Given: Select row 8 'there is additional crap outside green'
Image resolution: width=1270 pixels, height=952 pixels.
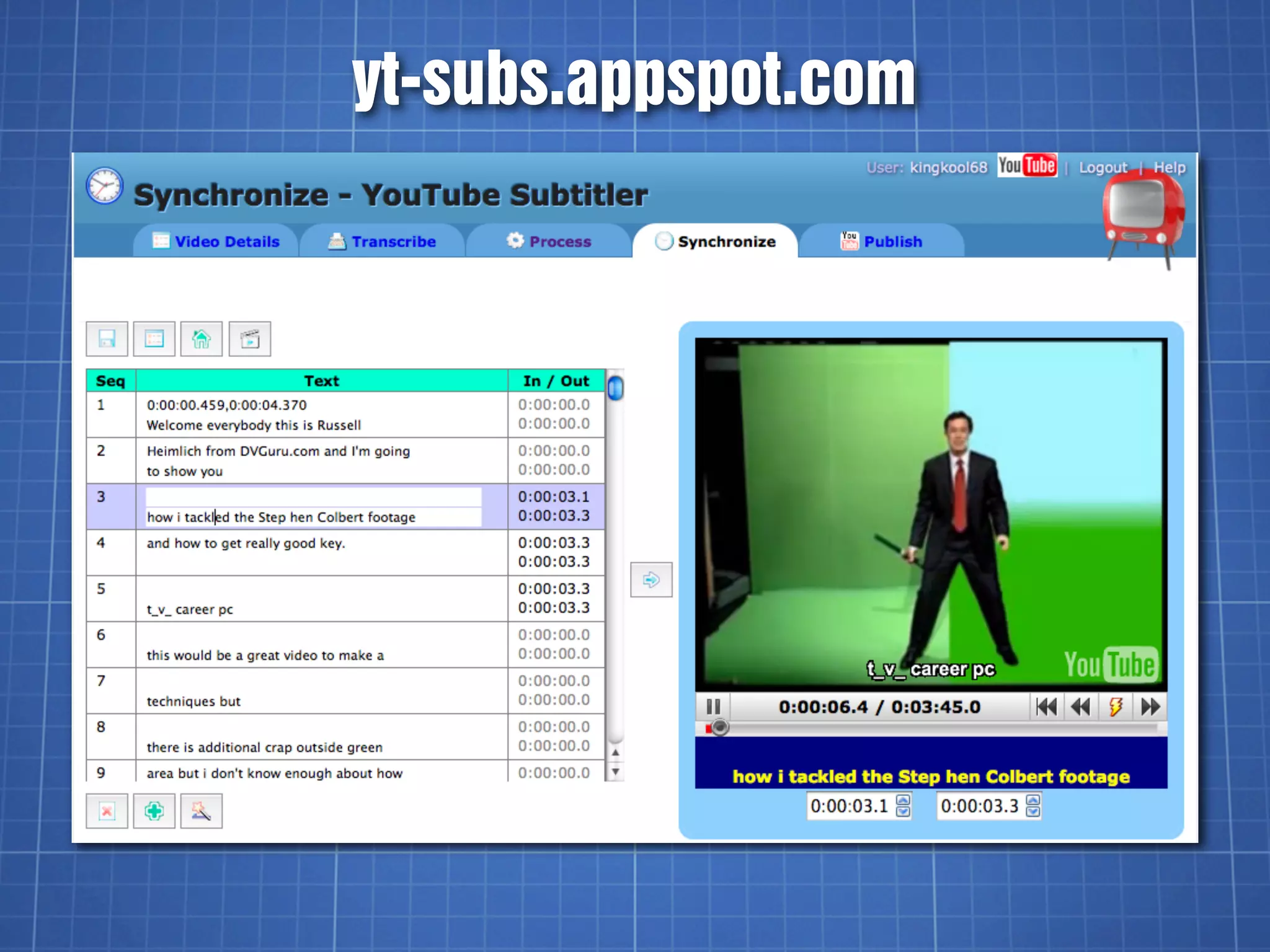Looking at the screenshot, I should (x=265, y=747).
